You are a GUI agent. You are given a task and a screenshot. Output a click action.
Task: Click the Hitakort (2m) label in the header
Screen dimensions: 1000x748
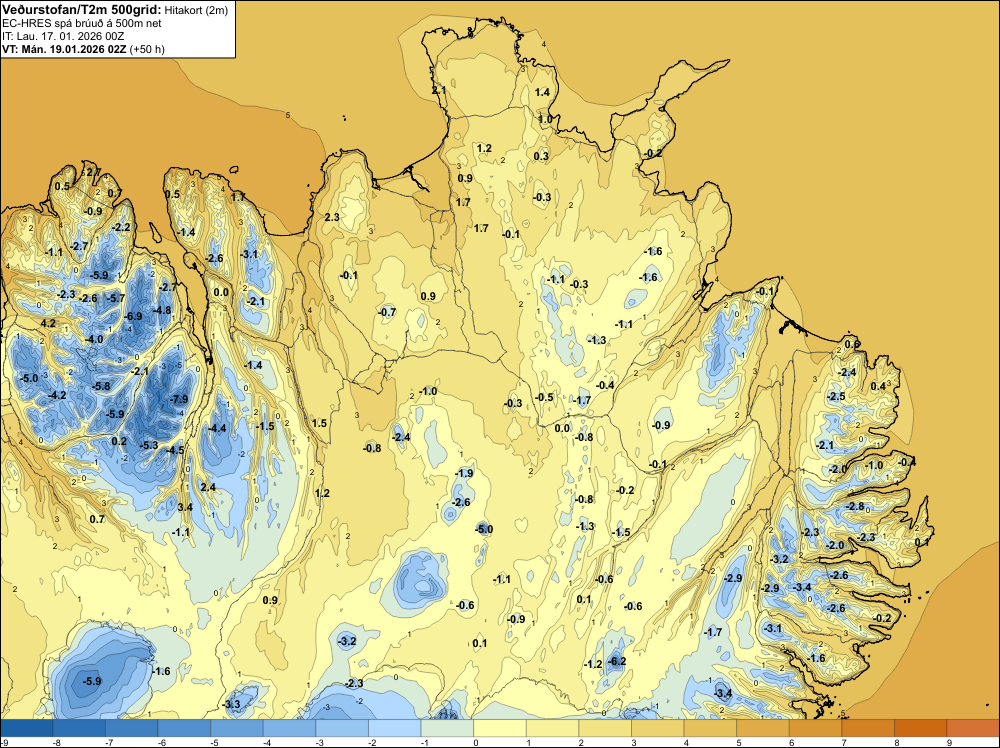point(196,10)
